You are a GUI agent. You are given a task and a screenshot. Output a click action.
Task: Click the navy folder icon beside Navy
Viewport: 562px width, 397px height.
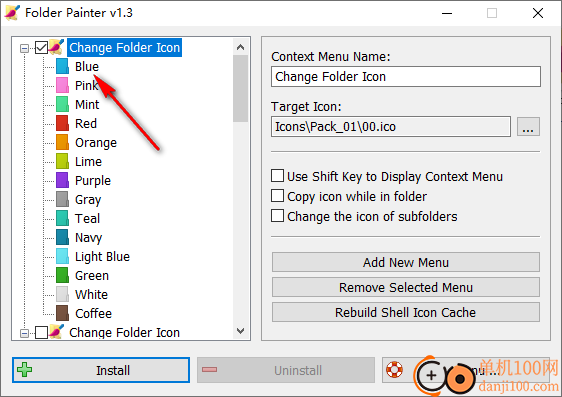[62, 237]
